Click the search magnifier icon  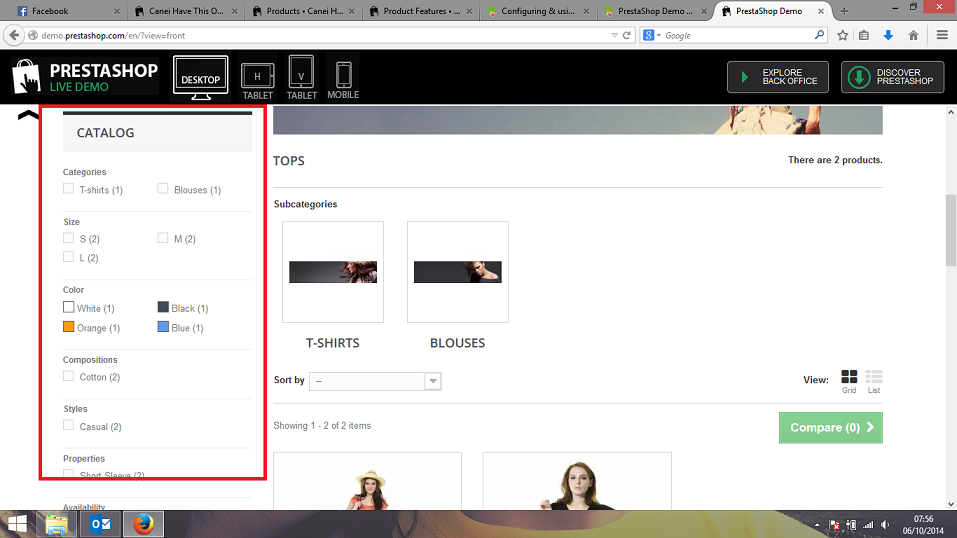point(819,35)
